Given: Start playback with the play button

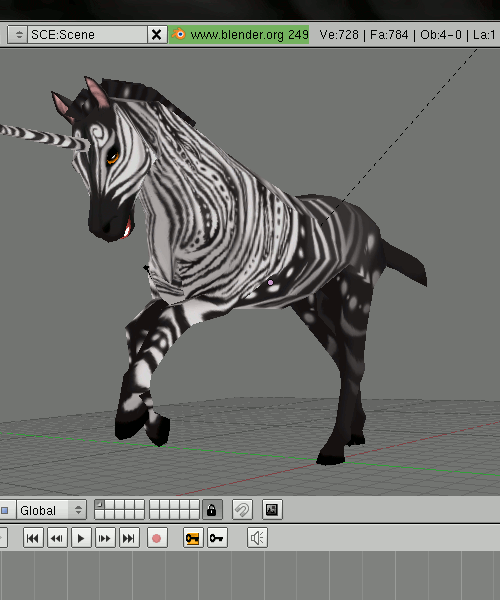Looking at the screenshot, I should tap(81, 538).
